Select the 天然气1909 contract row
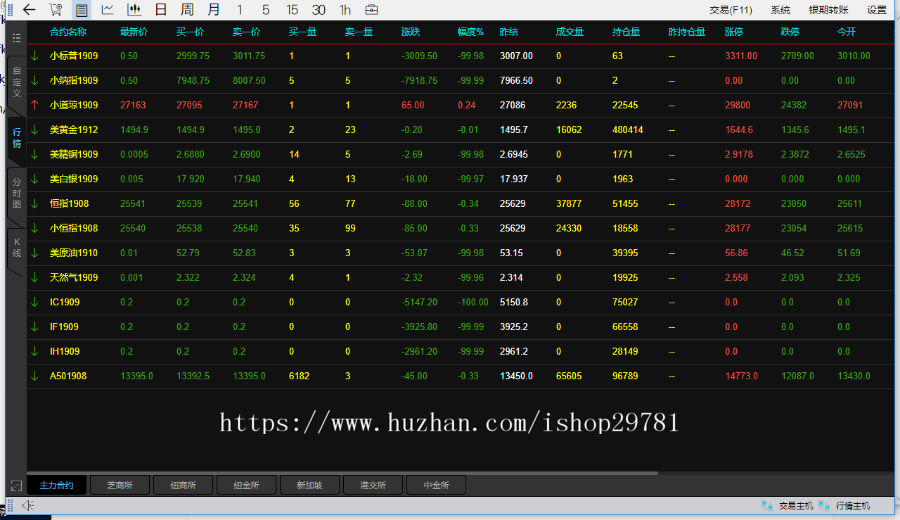This screenshot has height=520, width=900. click(x=460, y=278)
